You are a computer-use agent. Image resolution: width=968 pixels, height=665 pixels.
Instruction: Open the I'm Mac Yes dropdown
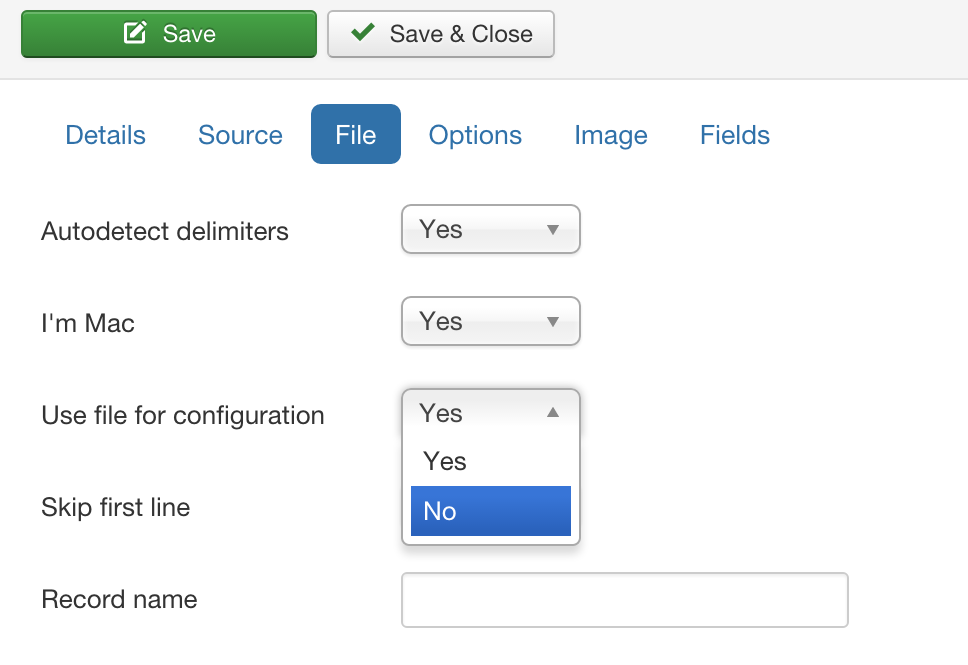coord(491,321)
